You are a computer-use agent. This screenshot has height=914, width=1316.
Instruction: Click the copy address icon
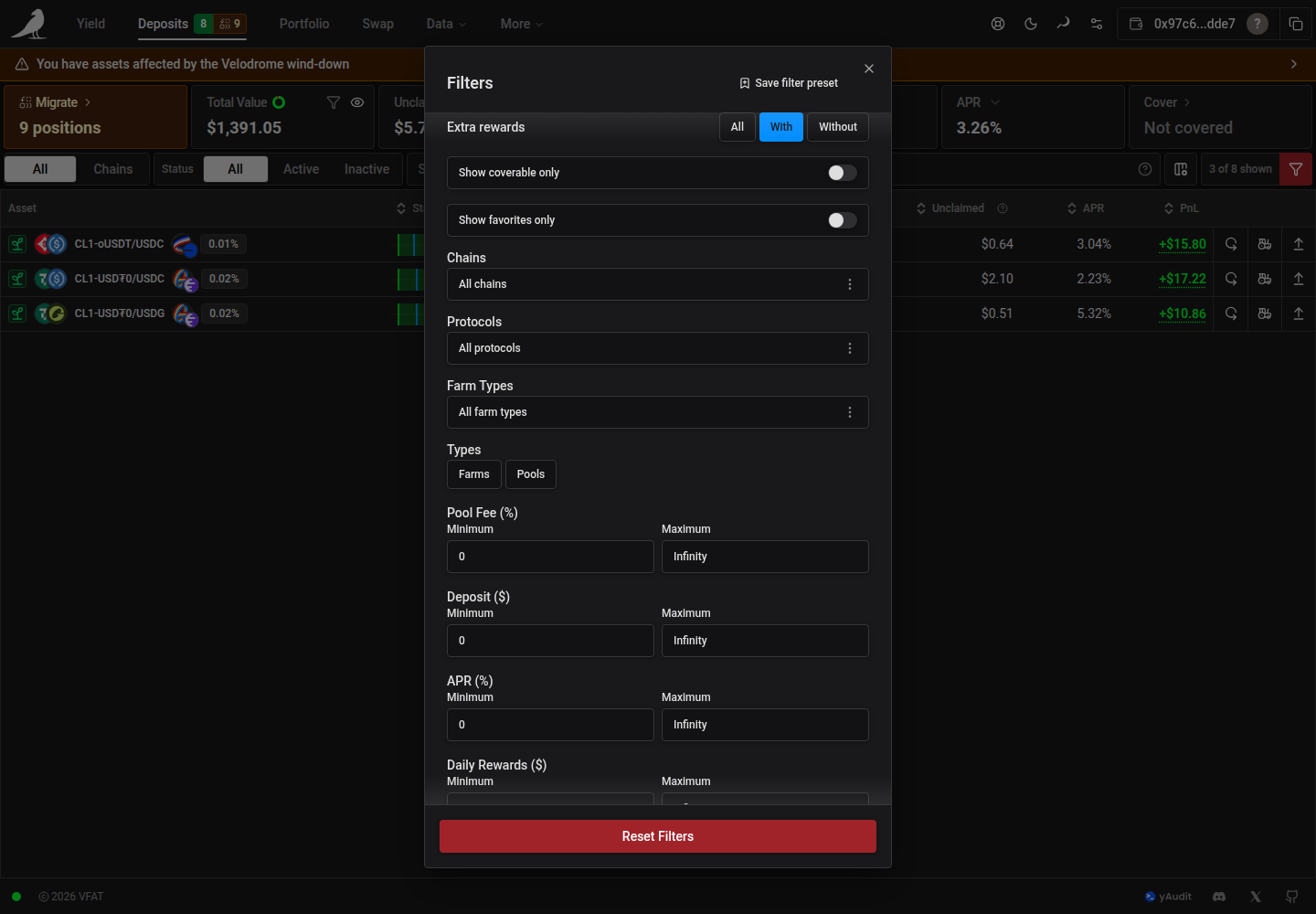(x=1296, y=24)
